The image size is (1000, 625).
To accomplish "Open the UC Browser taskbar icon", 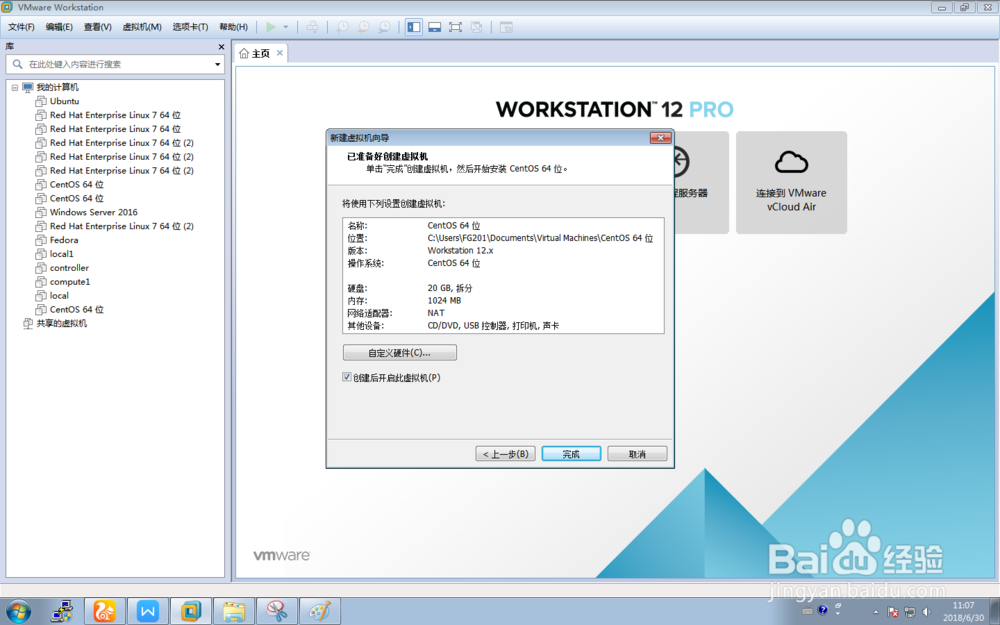I will point(105,612).
